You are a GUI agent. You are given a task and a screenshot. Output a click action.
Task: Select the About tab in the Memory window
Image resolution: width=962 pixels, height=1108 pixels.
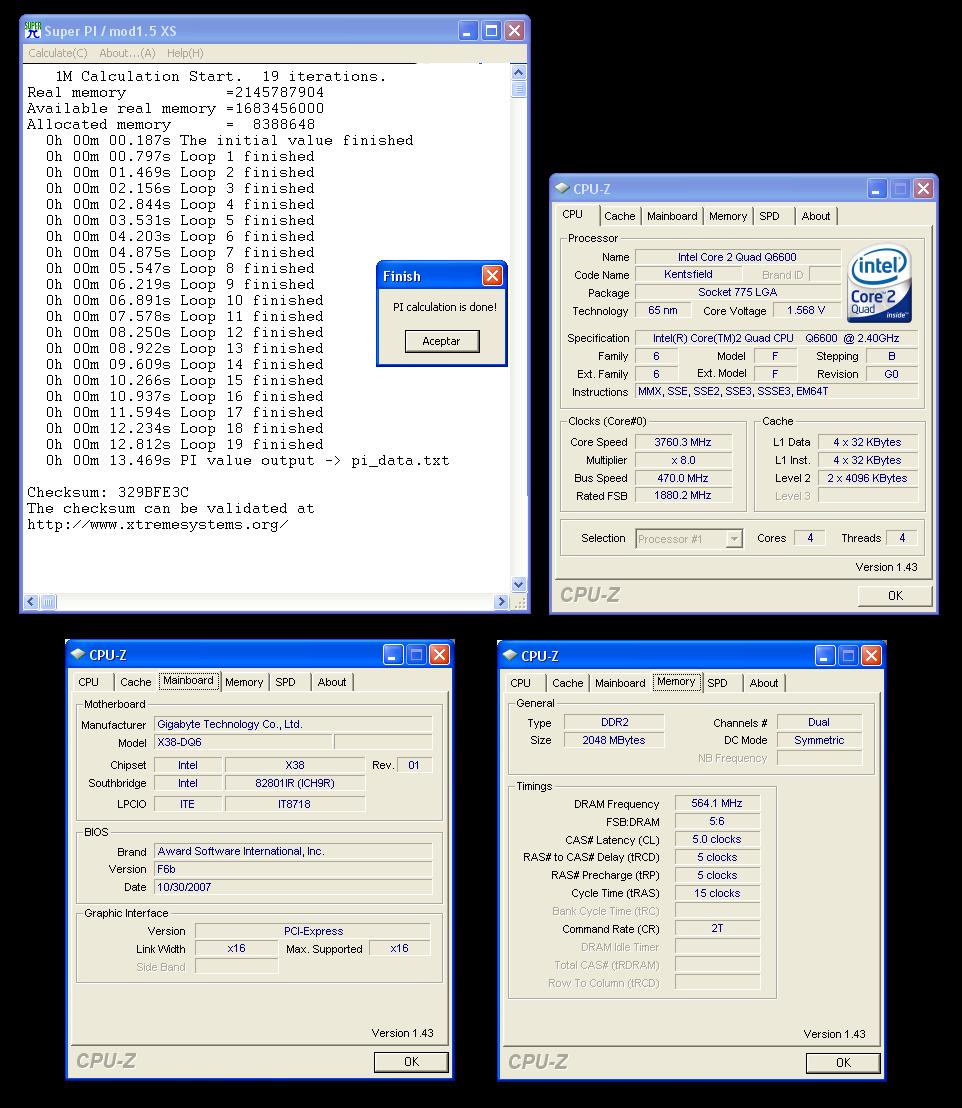click(x=763, y=683)
